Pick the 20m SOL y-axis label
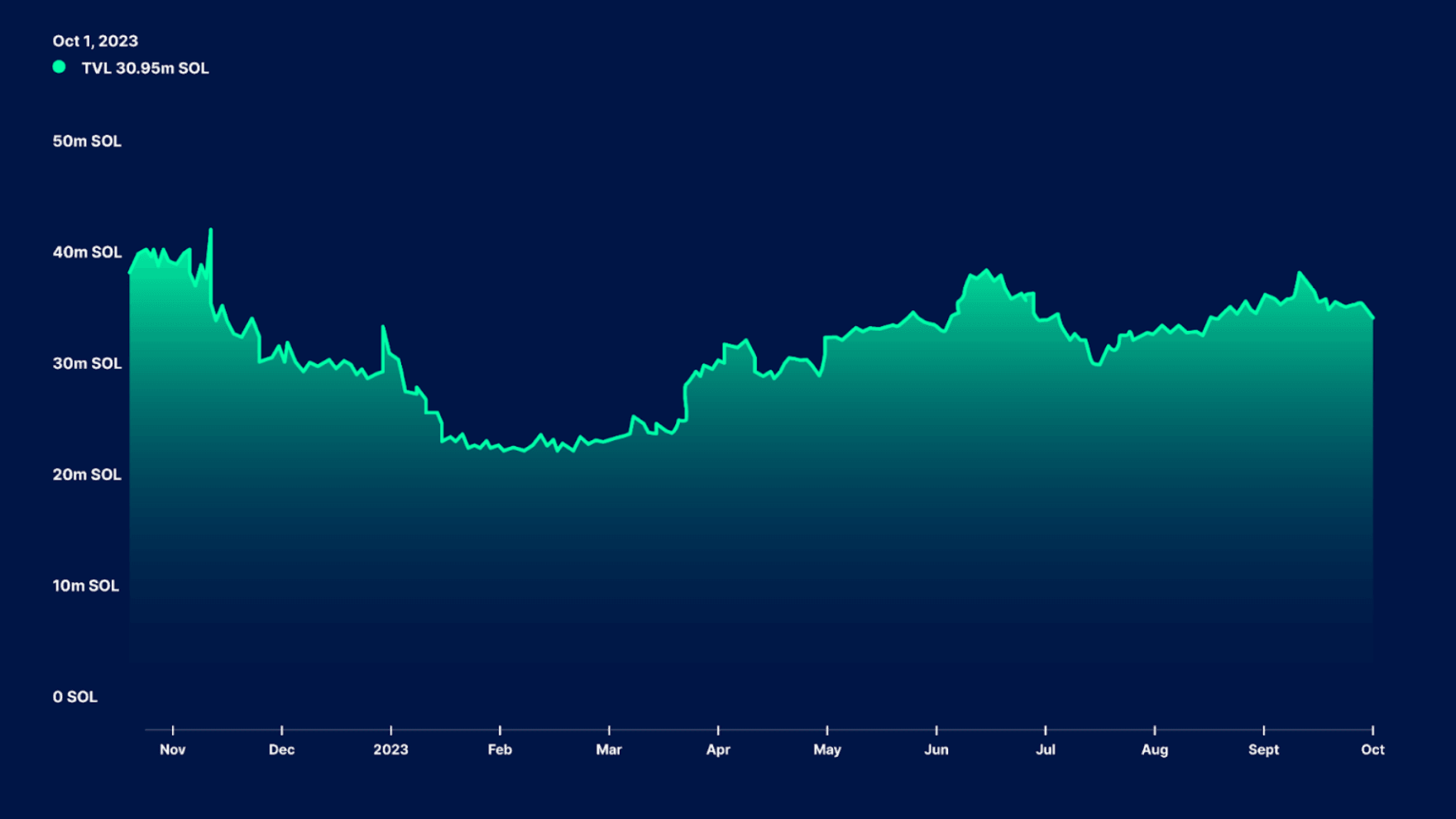1456x819 pixels. click(x=87, y=475)
